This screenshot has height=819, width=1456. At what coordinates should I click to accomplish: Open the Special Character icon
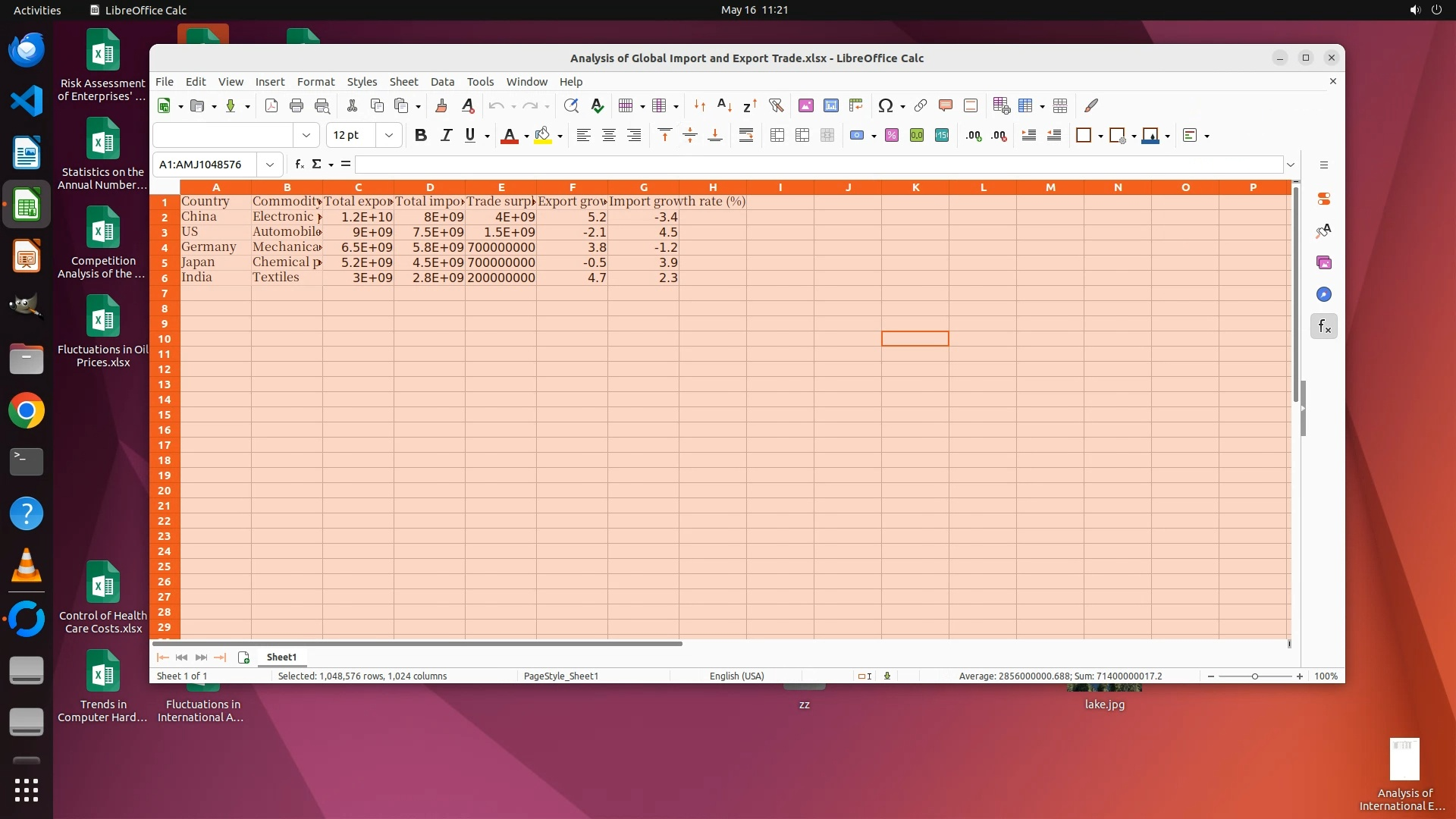point(885,105)
